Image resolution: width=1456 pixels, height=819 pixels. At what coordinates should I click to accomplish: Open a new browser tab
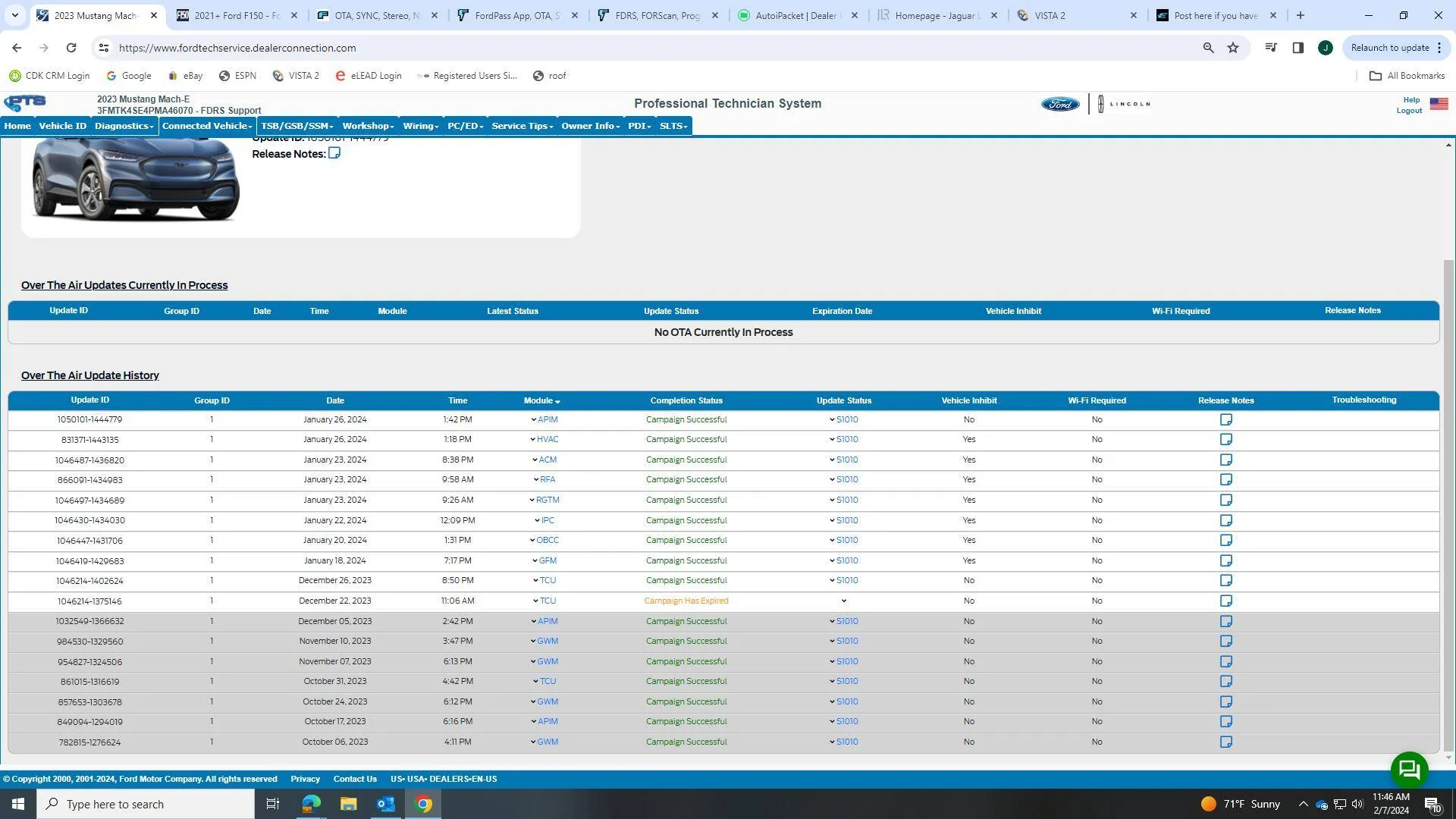tap(1300, 15)
